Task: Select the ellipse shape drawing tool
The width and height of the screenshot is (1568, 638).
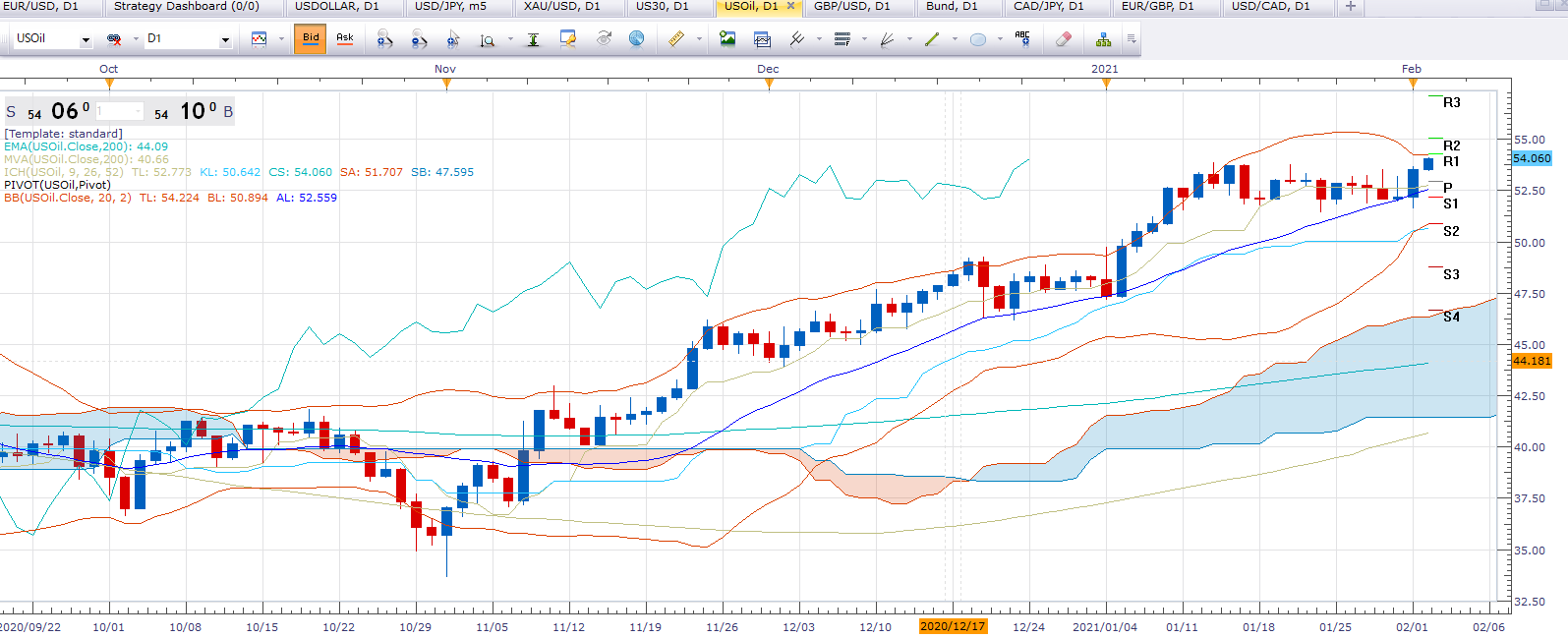Action: [x=978, y=39]
